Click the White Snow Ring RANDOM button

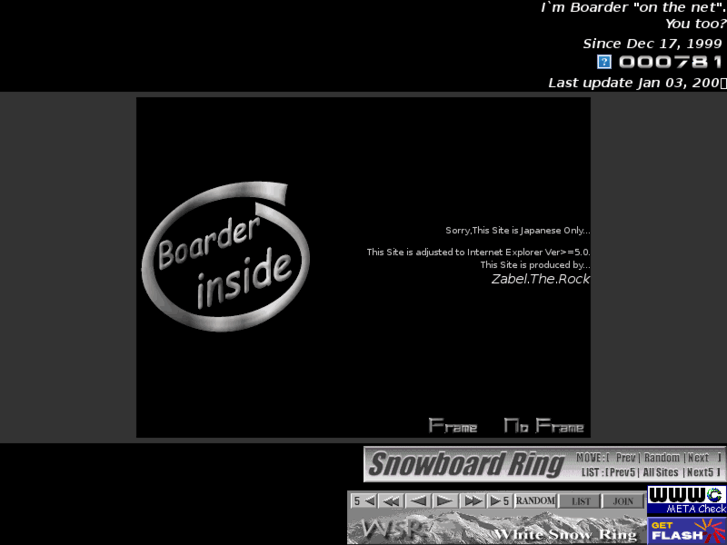[536, 501]
